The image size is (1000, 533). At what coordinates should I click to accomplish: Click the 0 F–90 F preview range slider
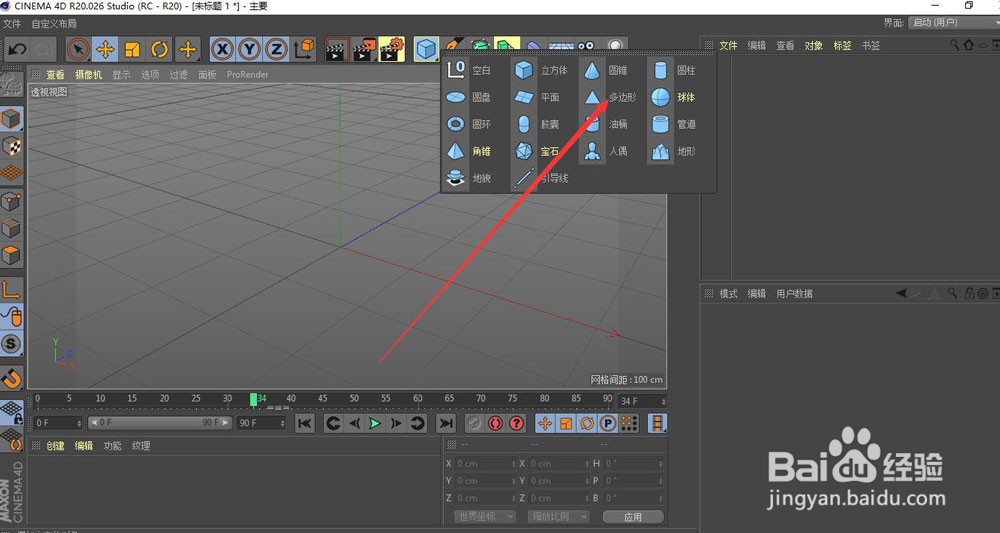click(159, 423)
